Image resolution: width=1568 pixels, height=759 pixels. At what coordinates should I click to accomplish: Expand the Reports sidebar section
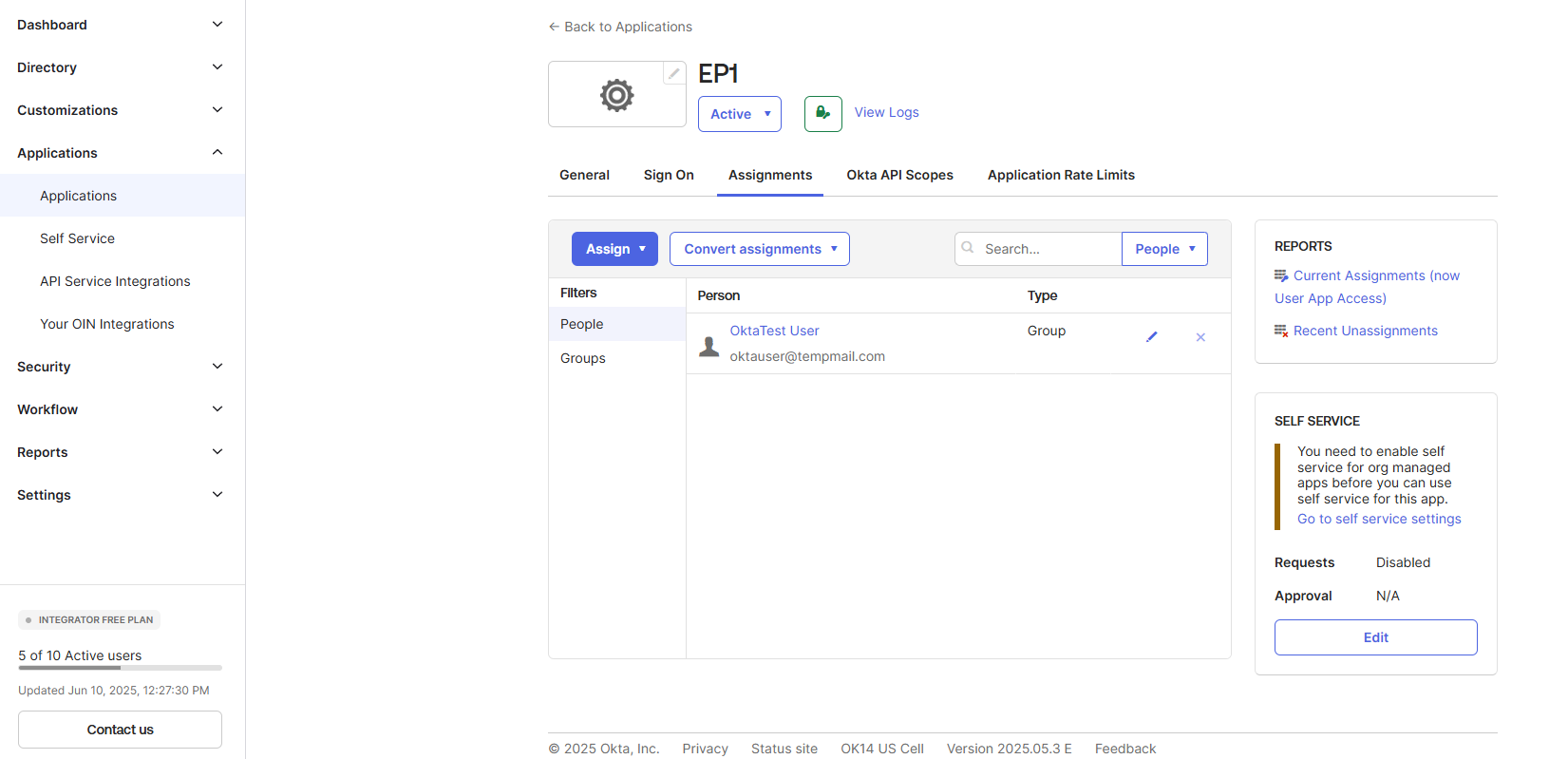click(122, 452)
